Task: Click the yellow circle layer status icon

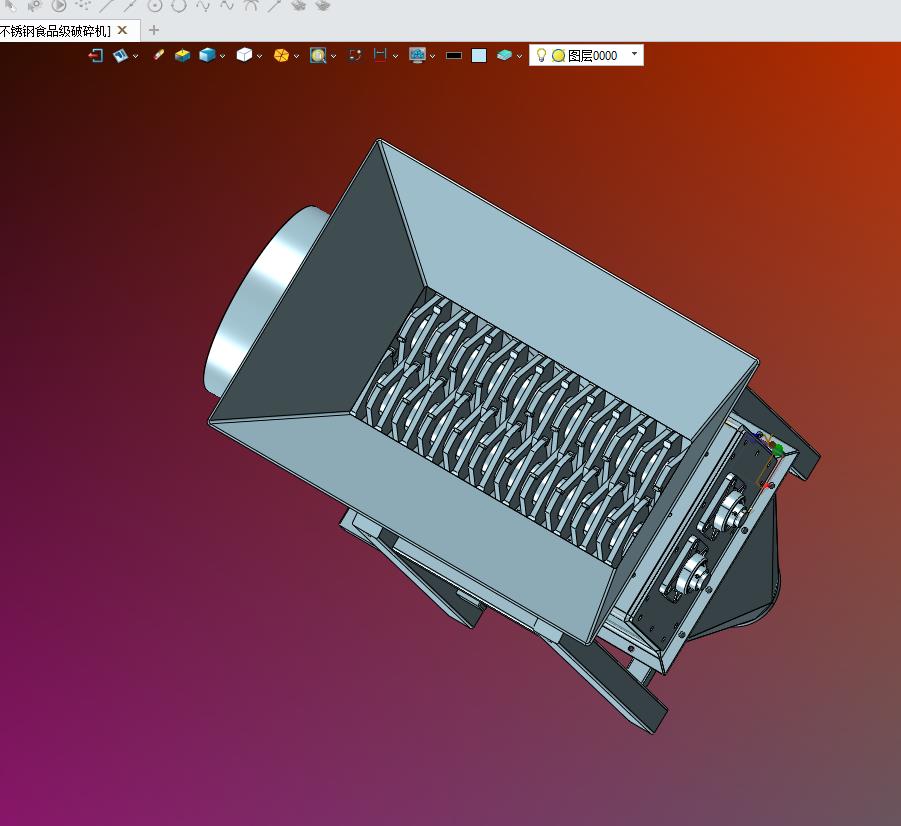Action: [x=558, y=56]
